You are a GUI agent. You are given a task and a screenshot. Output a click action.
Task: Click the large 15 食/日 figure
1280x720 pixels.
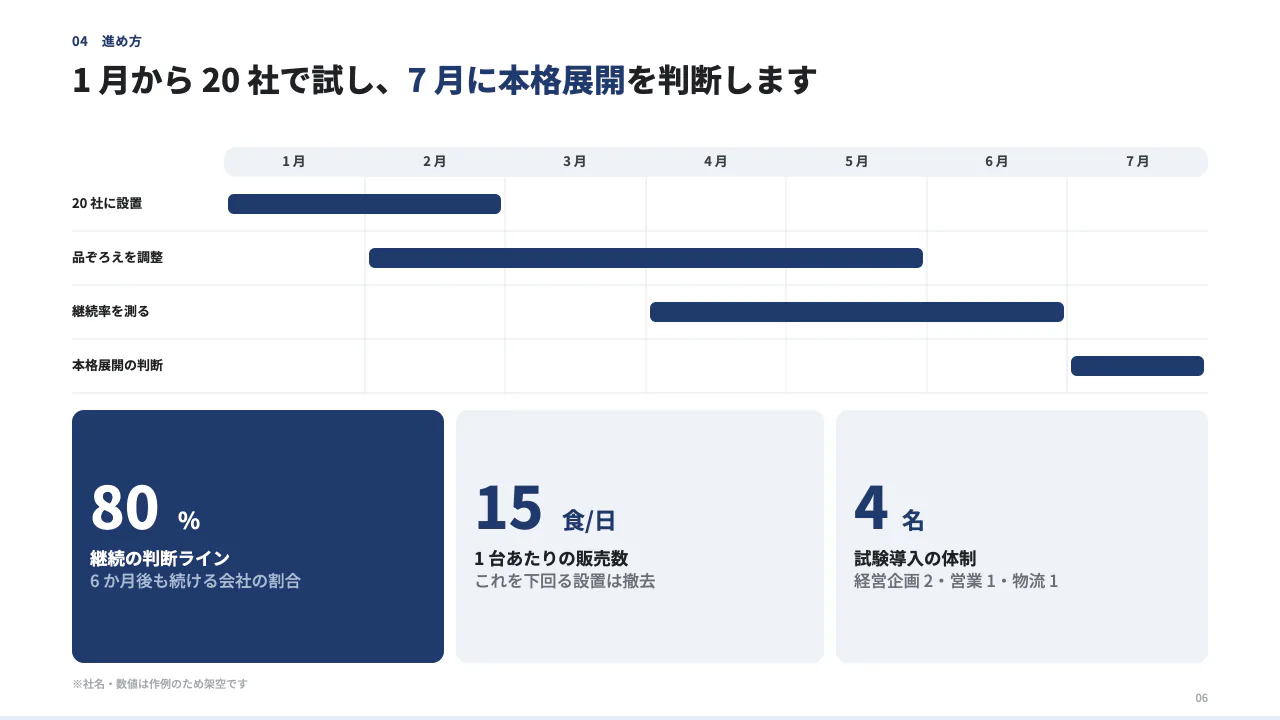[x=545, y=508]
